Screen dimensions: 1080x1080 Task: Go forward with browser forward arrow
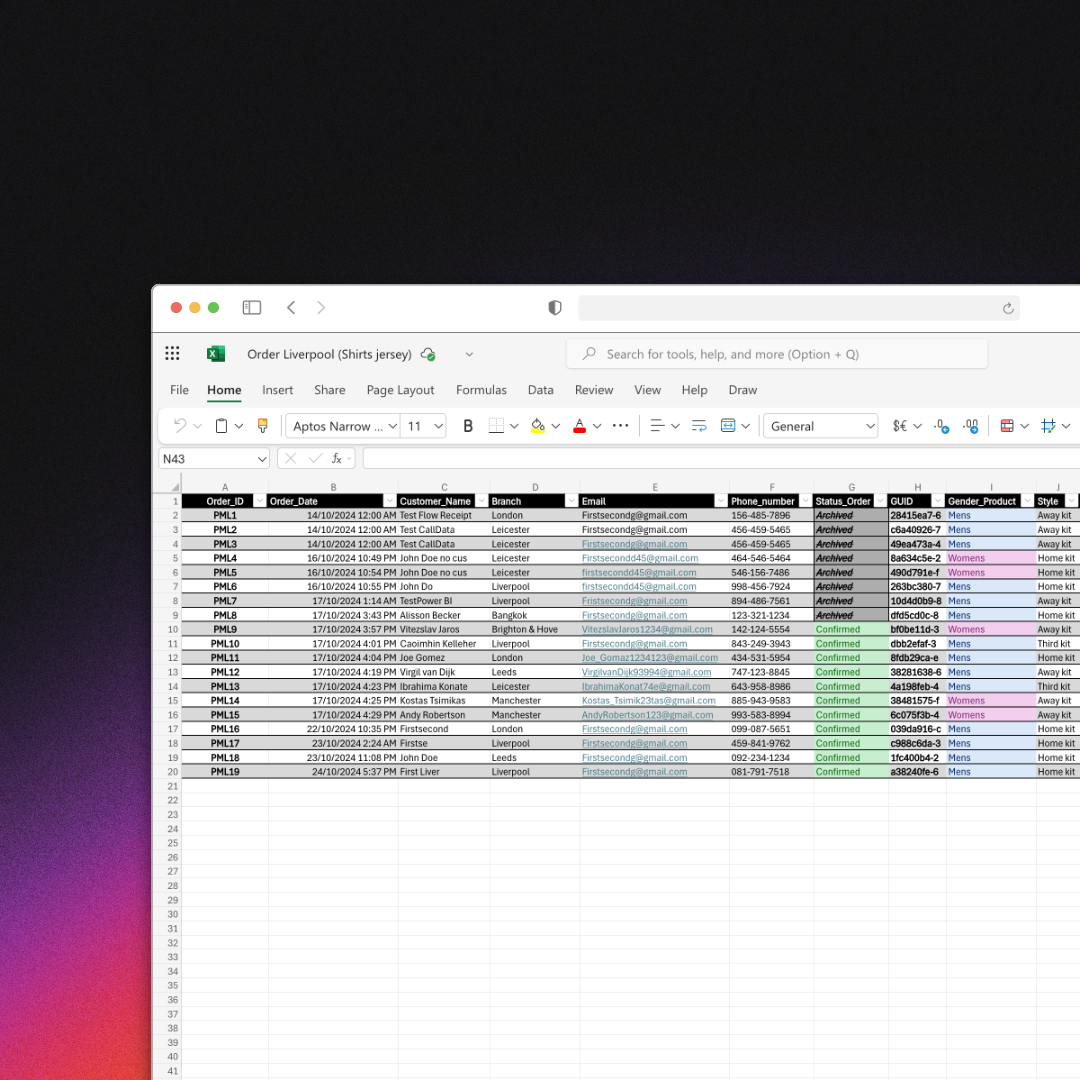[321, 308]
